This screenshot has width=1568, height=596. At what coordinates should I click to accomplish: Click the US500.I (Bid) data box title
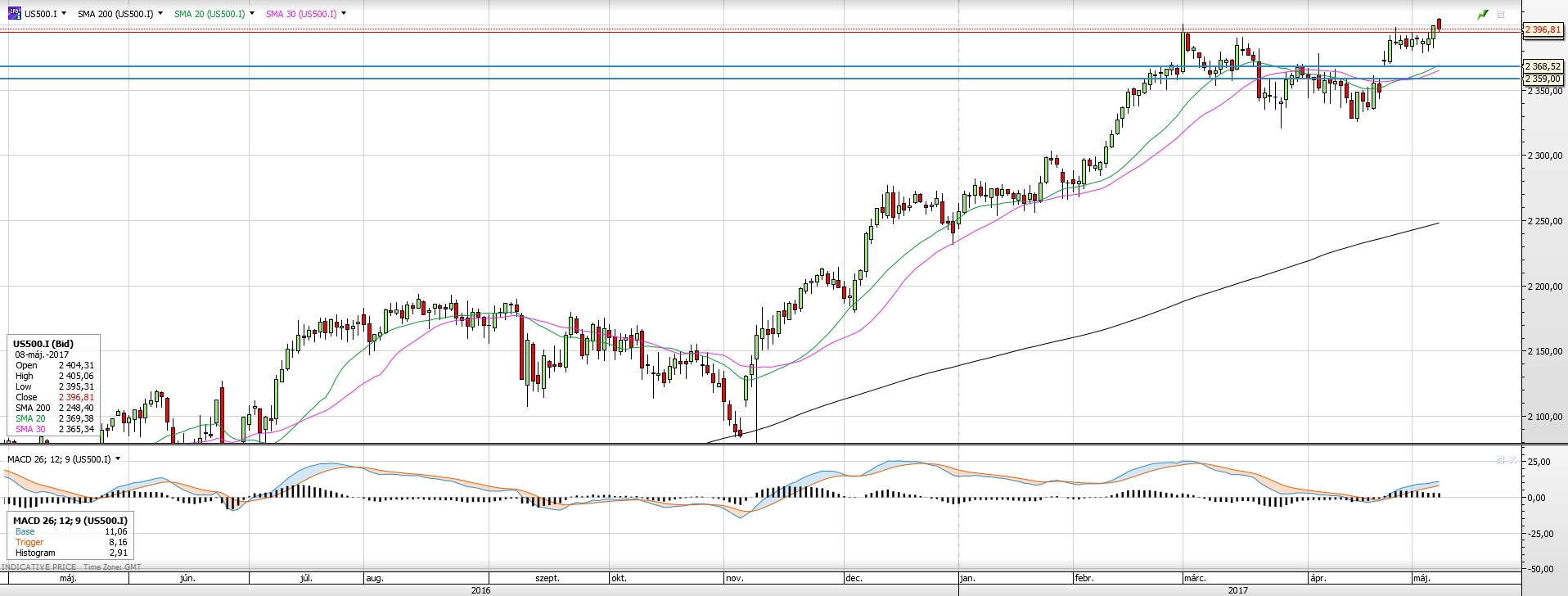[x=43, y=344]
